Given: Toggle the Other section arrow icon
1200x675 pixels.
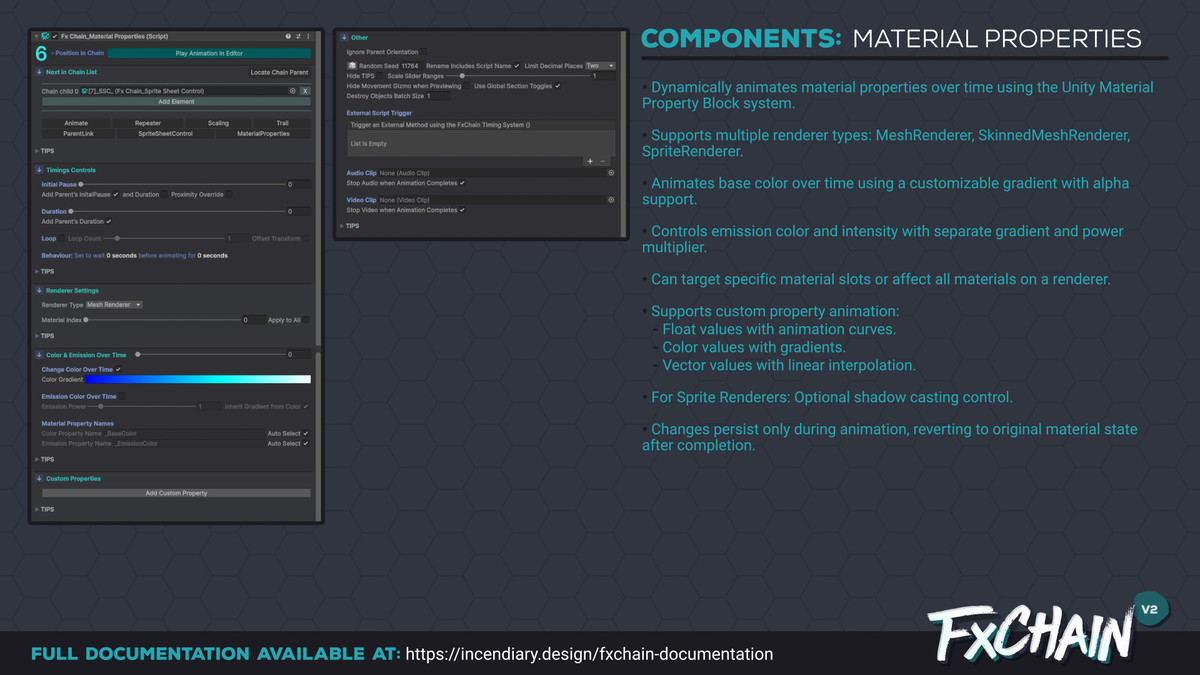Looking at the screenshot, I should [x=344, y=38].
